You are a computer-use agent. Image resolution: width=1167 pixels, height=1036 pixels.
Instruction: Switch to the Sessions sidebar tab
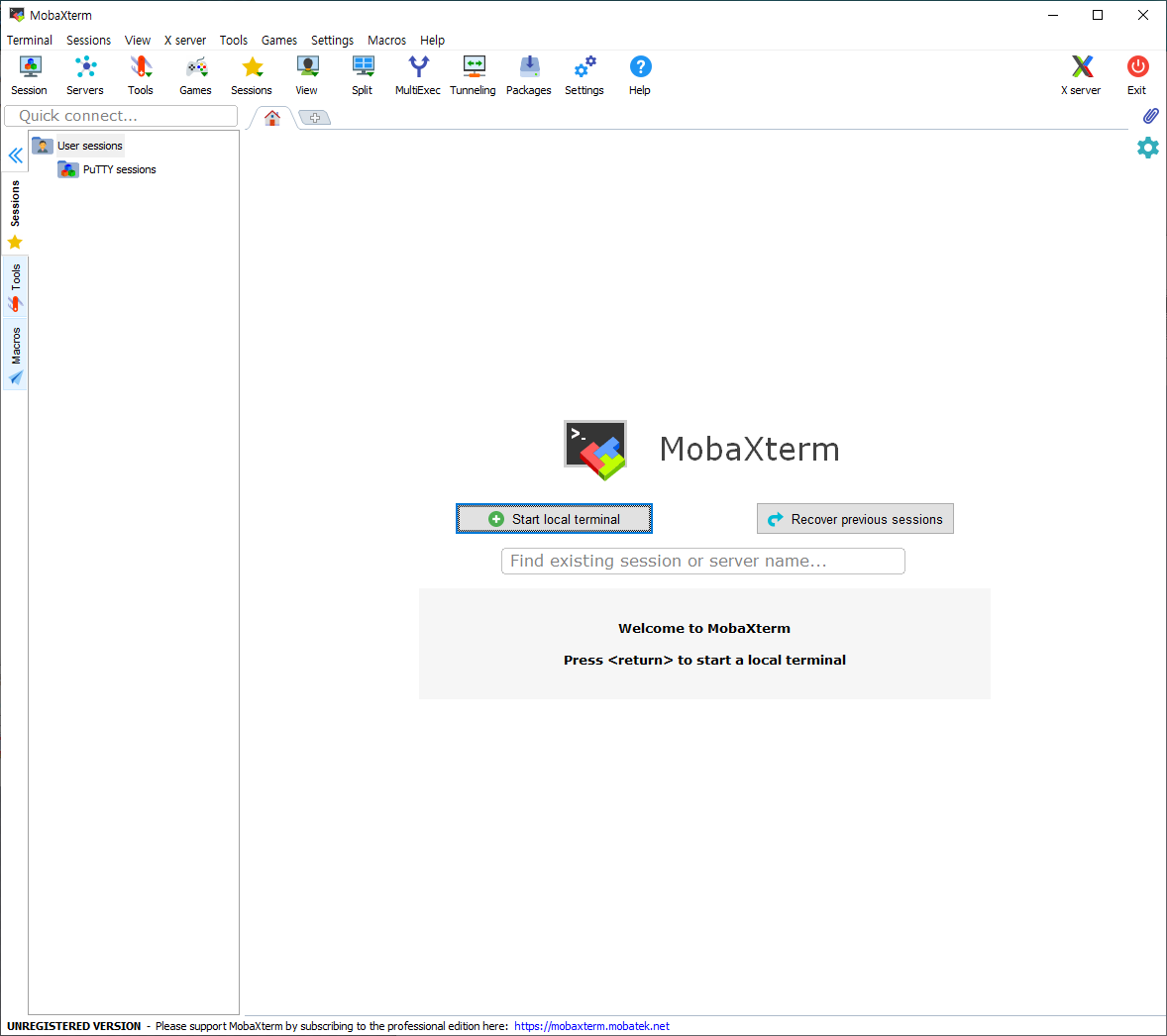tap(15, 214)
